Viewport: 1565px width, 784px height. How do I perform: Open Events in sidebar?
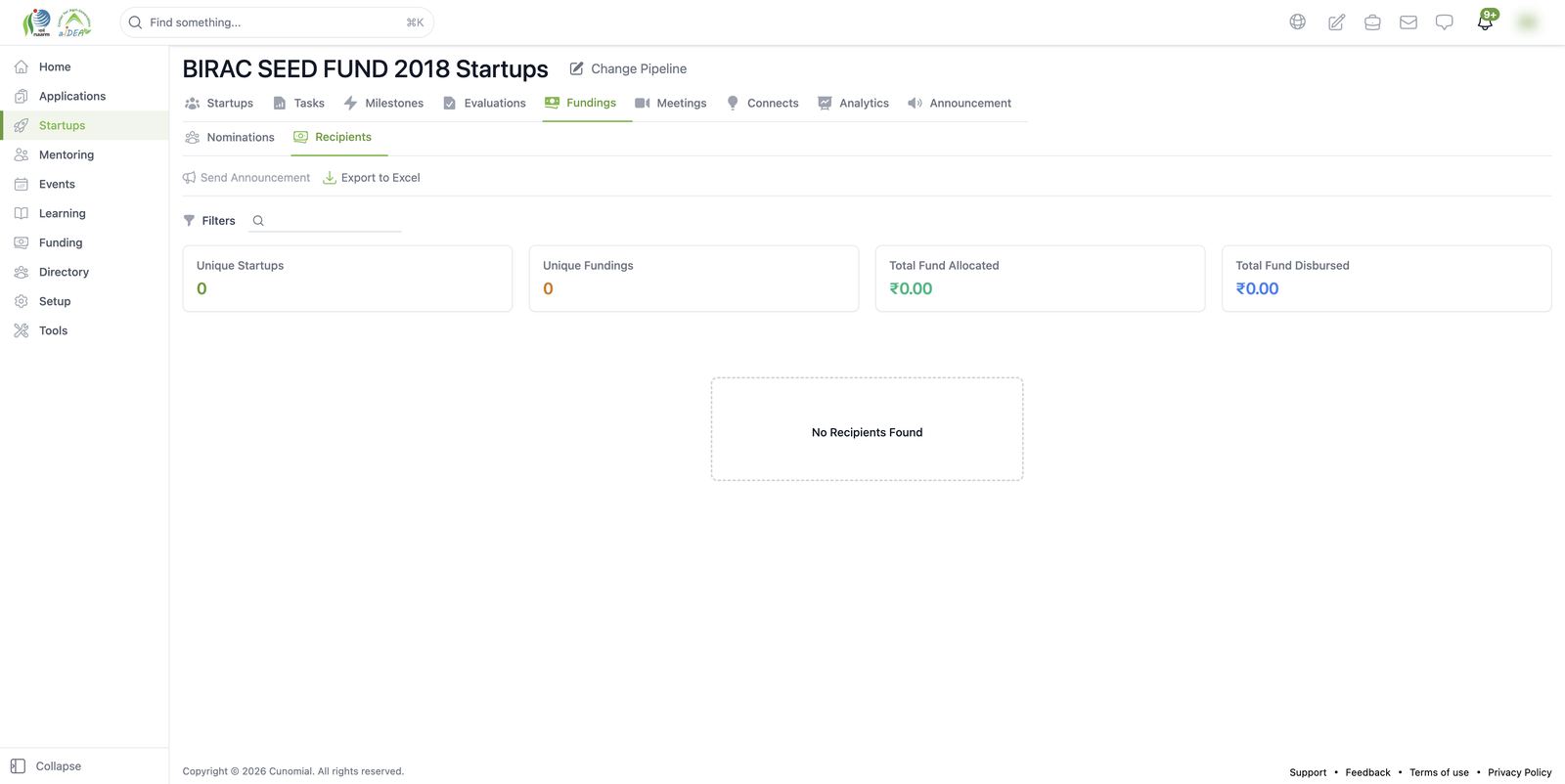[x=84, y=184]
